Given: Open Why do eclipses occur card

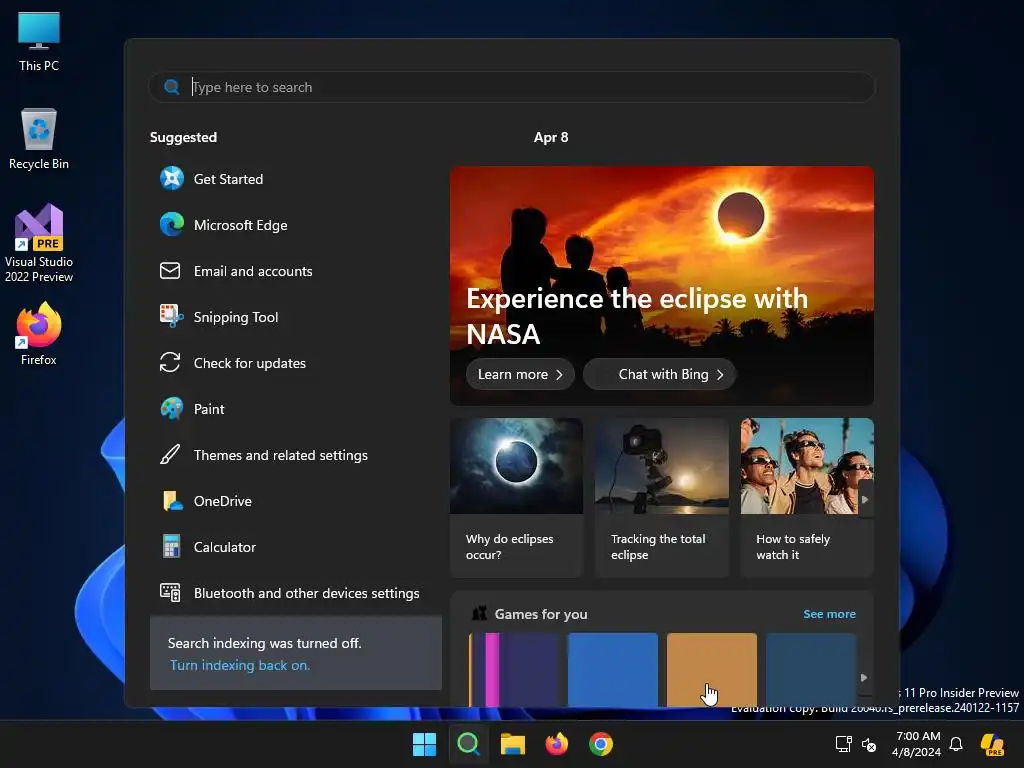Looking at the screenshot, I should [x=517, y=498].
